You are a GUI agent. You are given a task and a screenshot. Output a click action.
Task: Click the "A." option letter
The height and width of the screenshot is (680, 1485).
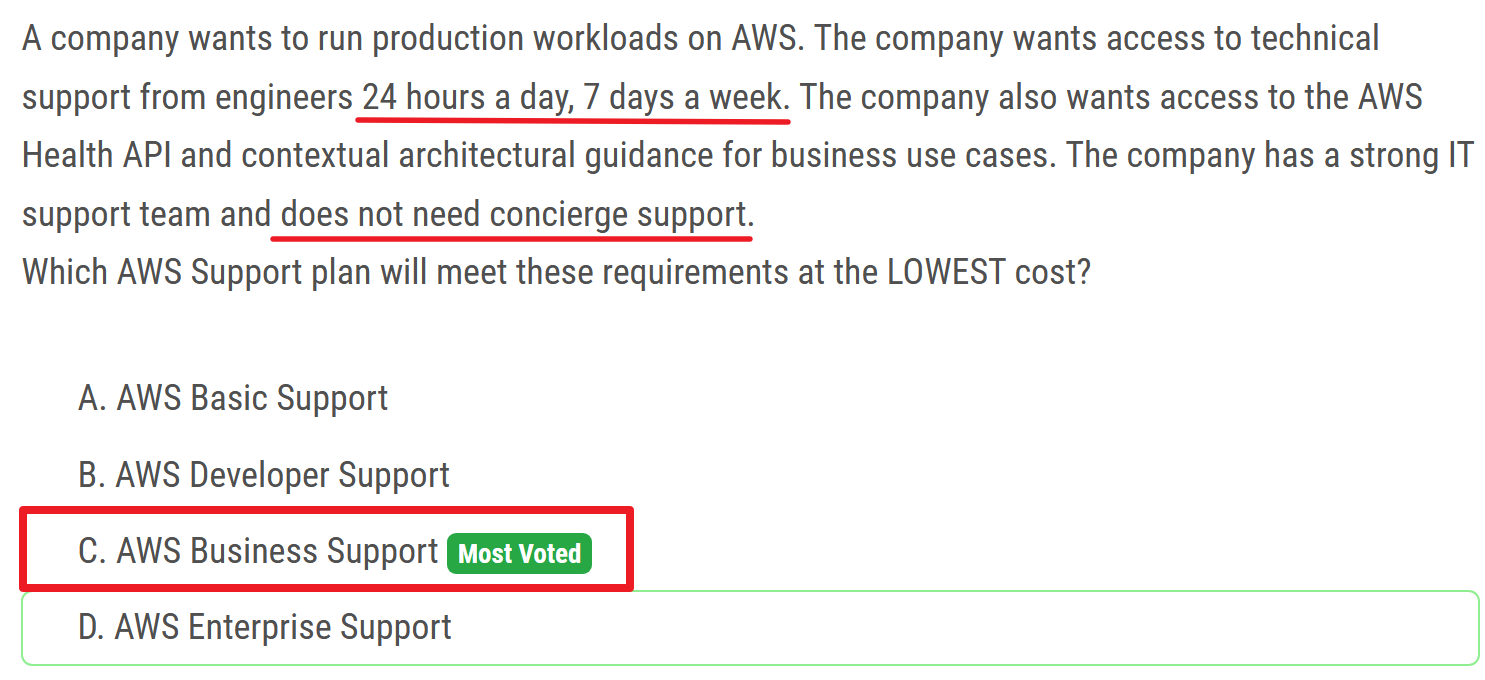[x=92, y=398]
